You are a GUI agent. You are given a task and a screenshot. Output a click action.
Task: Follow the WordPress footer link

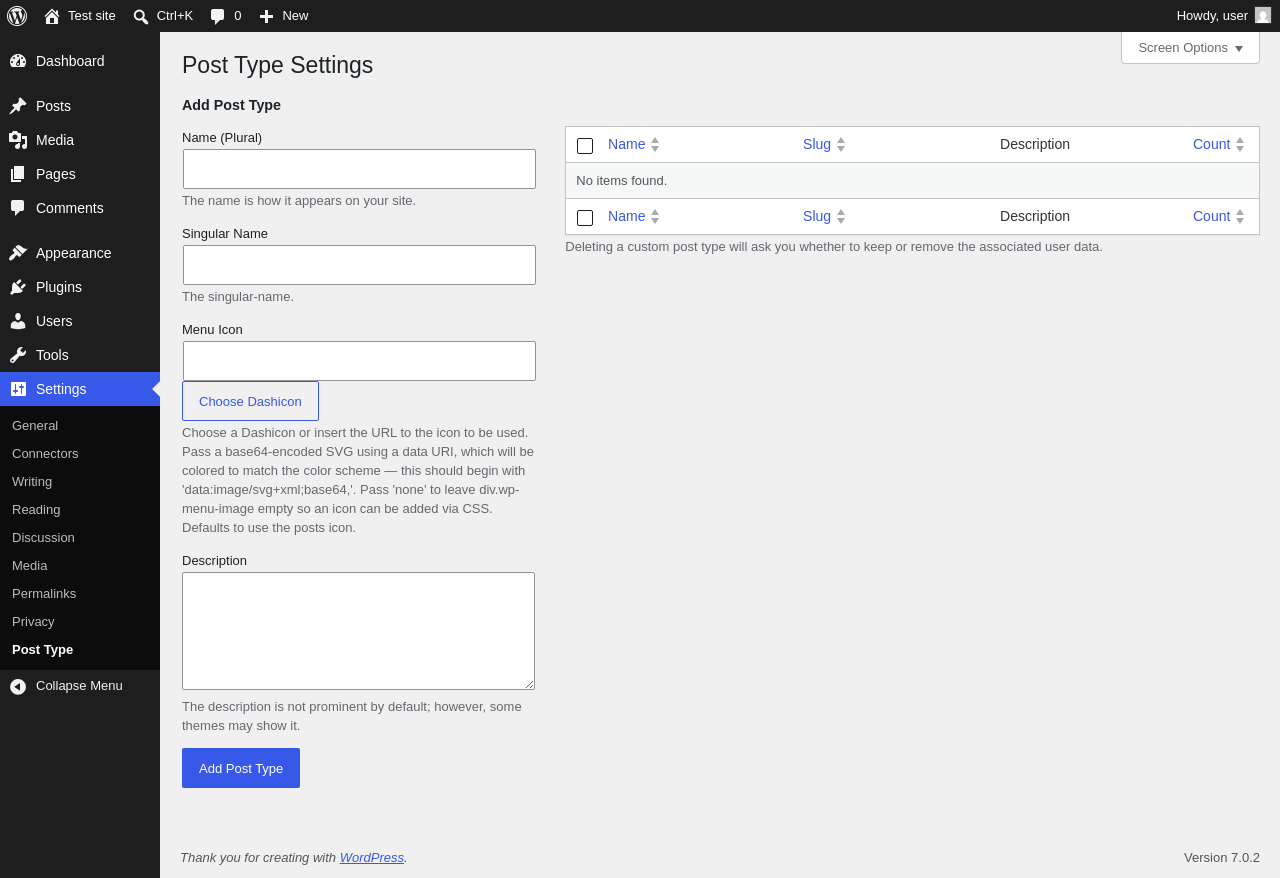(372, 857)
